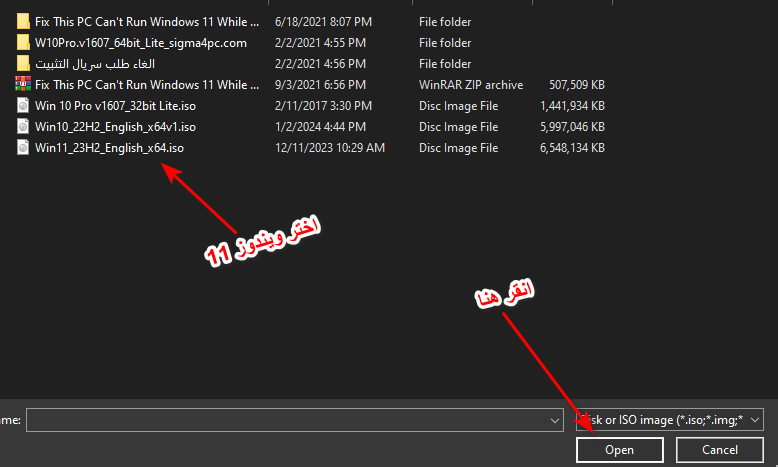Click the Cancel button
Image resolution: width=778 pixels, height=467 pixels.
pos(719,450)
